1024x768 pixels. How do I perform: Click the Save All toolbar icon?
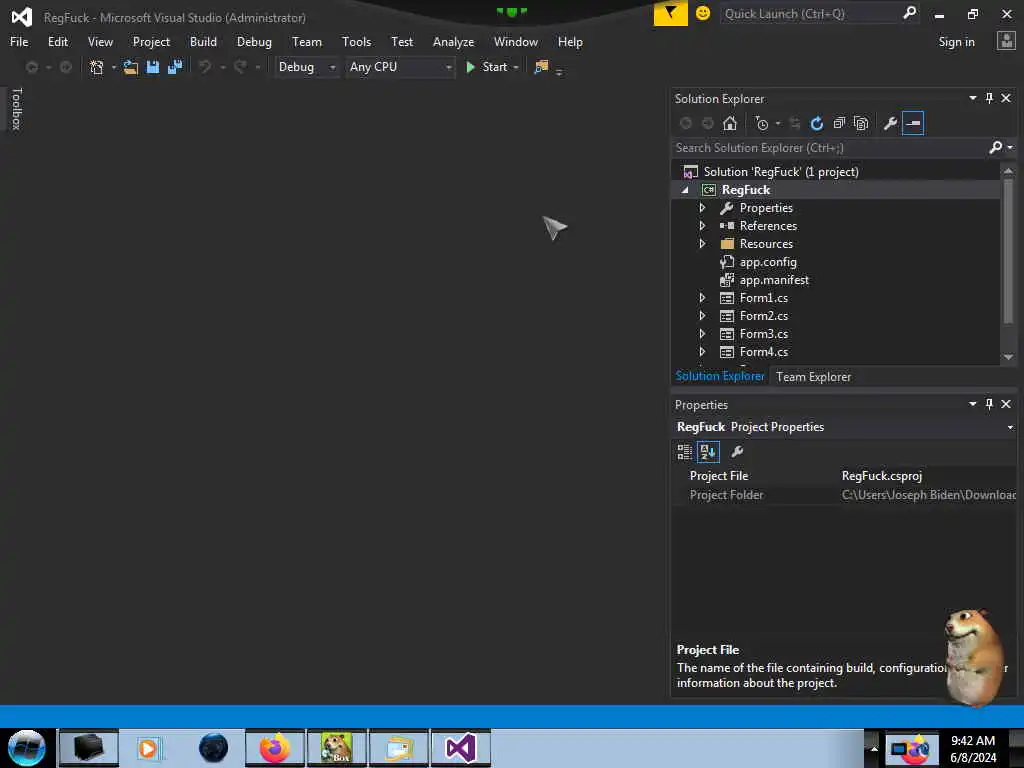[x=175, y=67]
